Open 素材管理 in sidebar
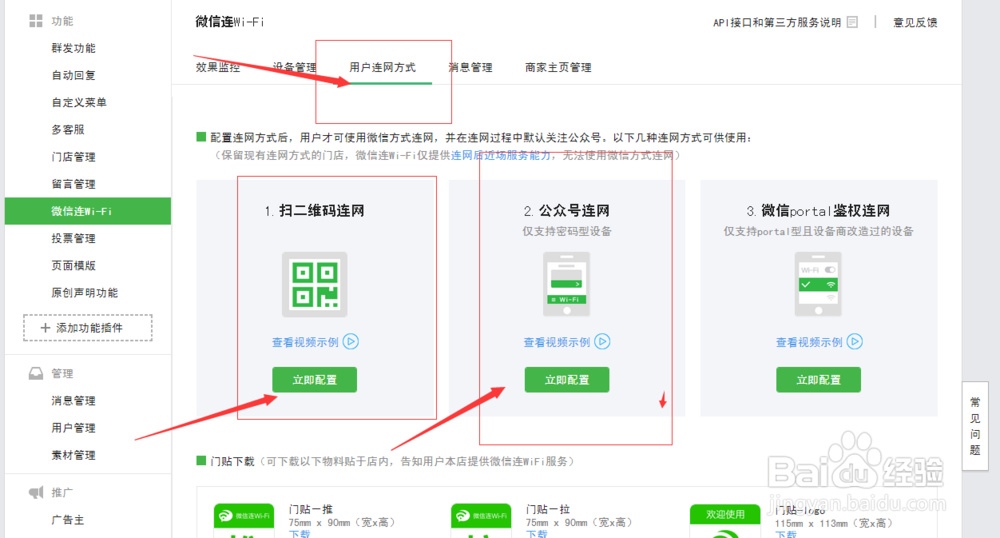 pos(73,455)
